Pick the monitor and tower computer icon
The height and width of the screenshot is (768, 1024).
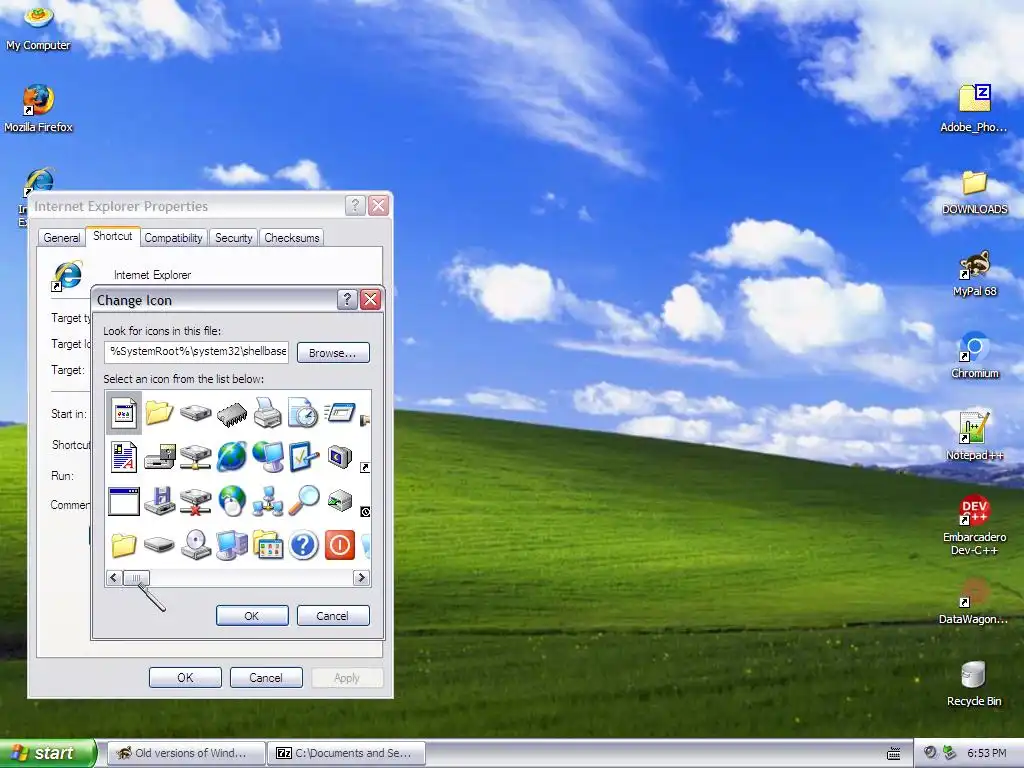(232, 545)
